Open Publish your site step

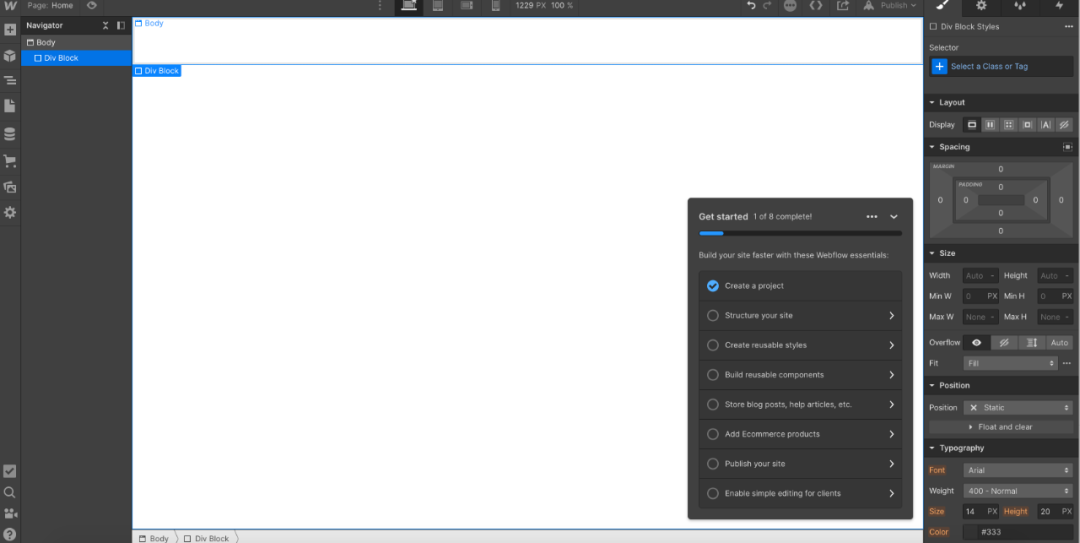coord(800,464)
